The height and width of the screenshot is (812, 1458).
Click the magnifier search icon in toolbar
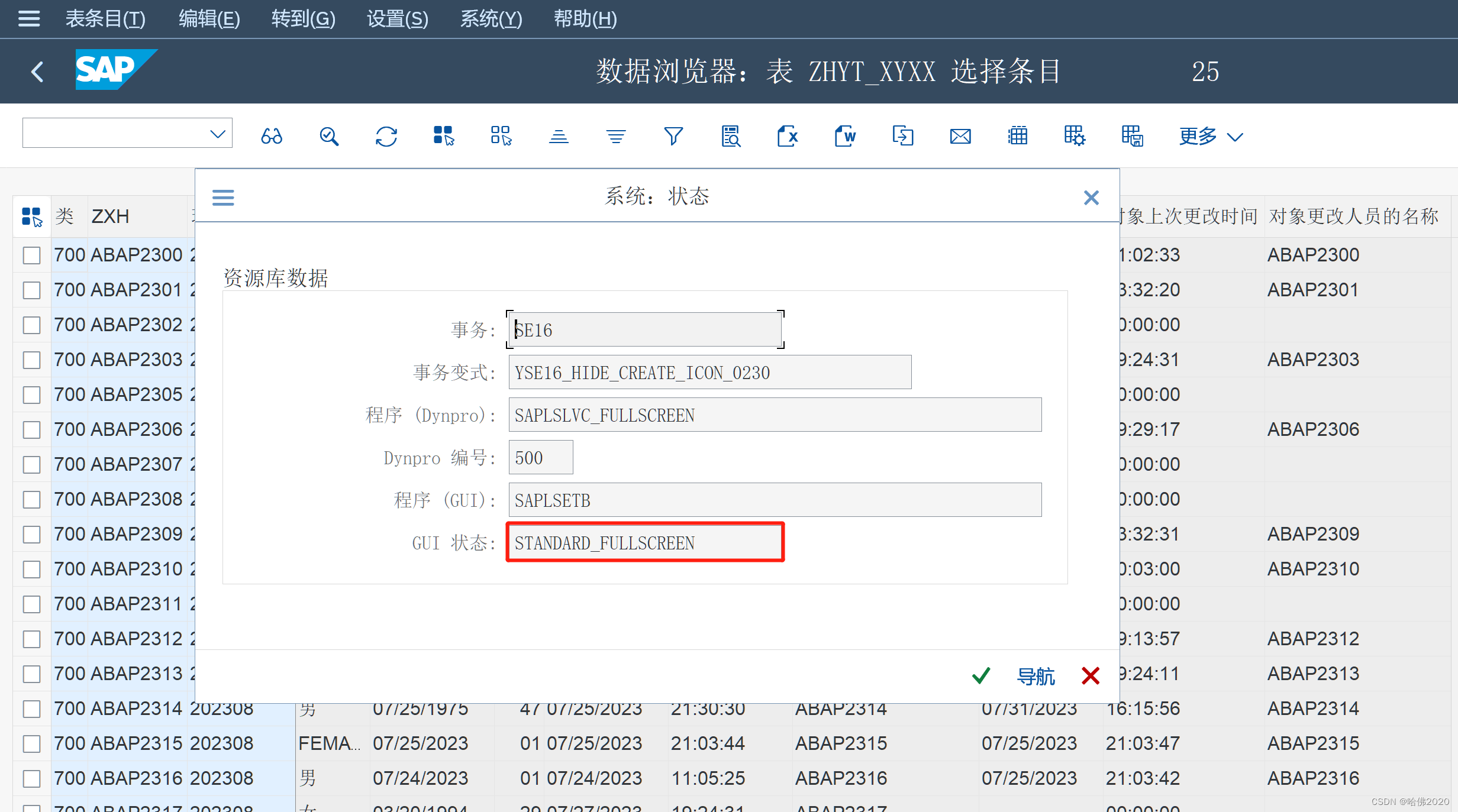329,137
